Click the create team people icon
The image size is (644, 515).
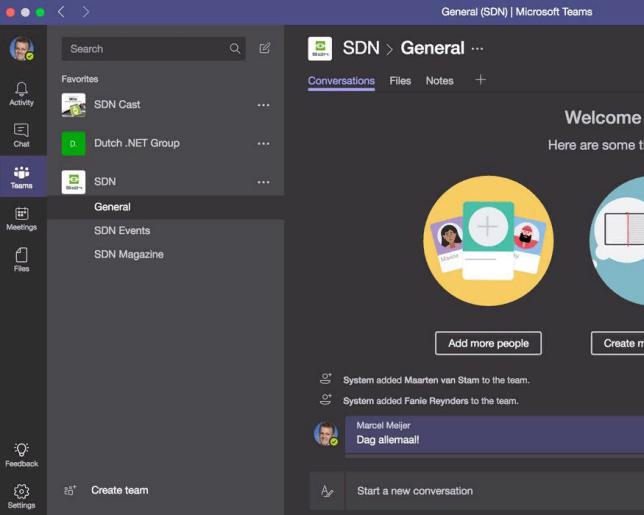[70, 490]
